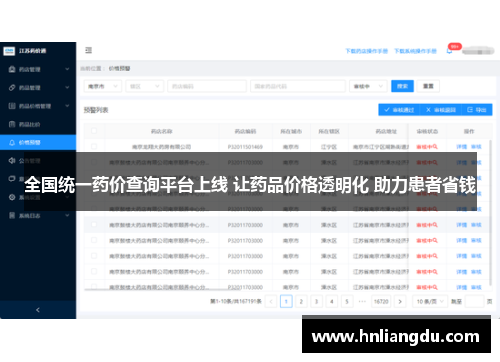Open the 10 条/页 page size dropdown
The height and width of the screenshot is (362, 500).
pos(430,302)
